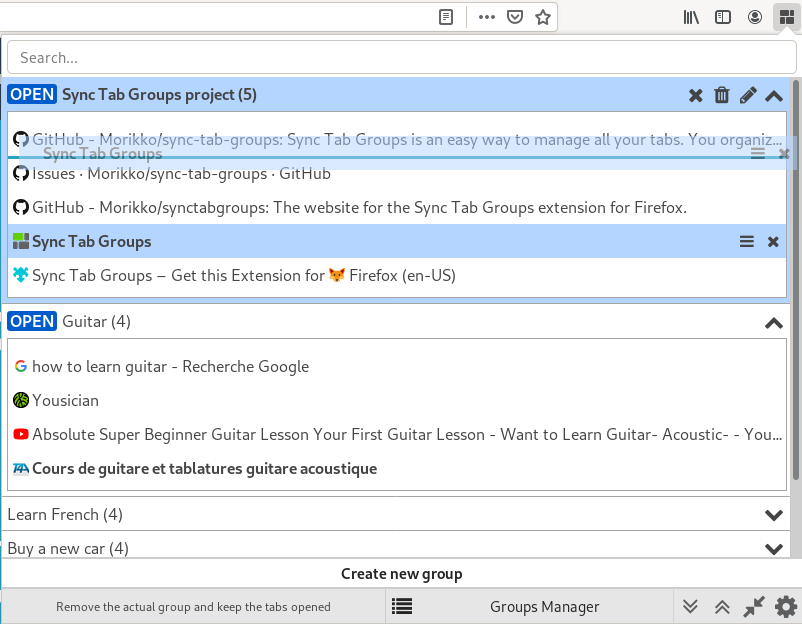802x624 pixels.
Task: Click the Learn French (4) group title
Action: 65,515
